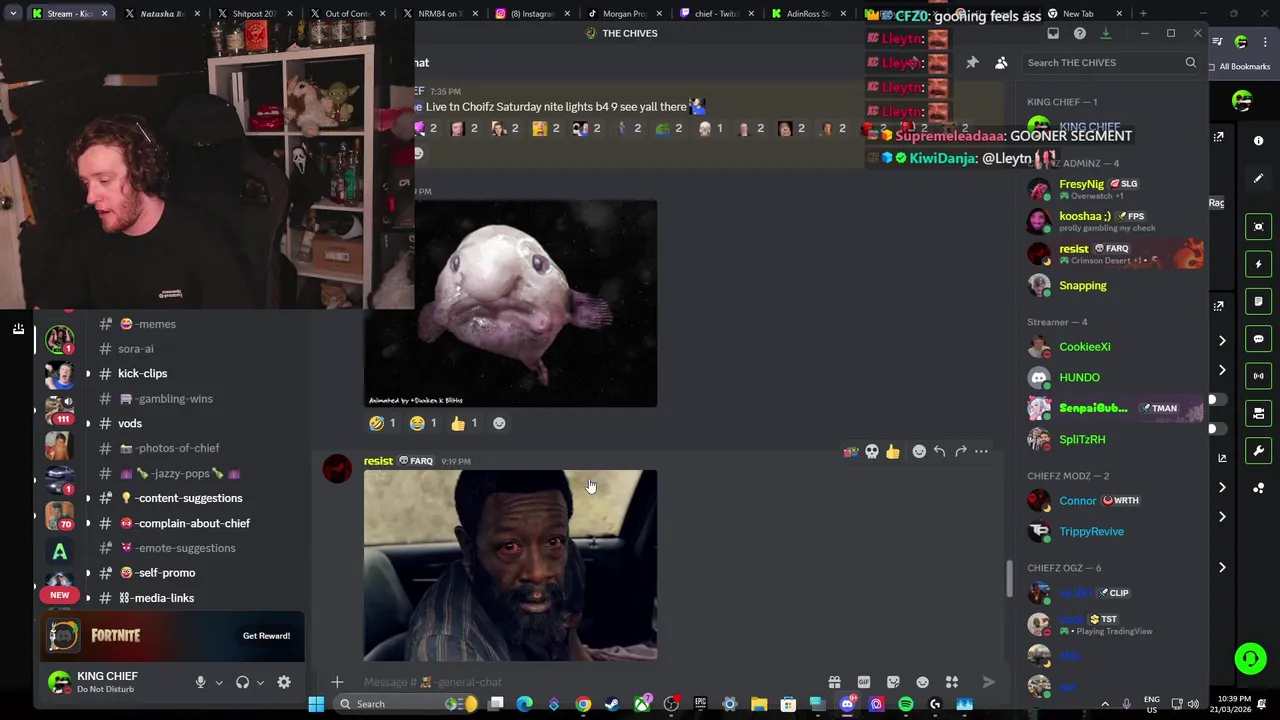Open member TrippyRevive in list
The image size is (1280, 720).
tap(1115, 532)
